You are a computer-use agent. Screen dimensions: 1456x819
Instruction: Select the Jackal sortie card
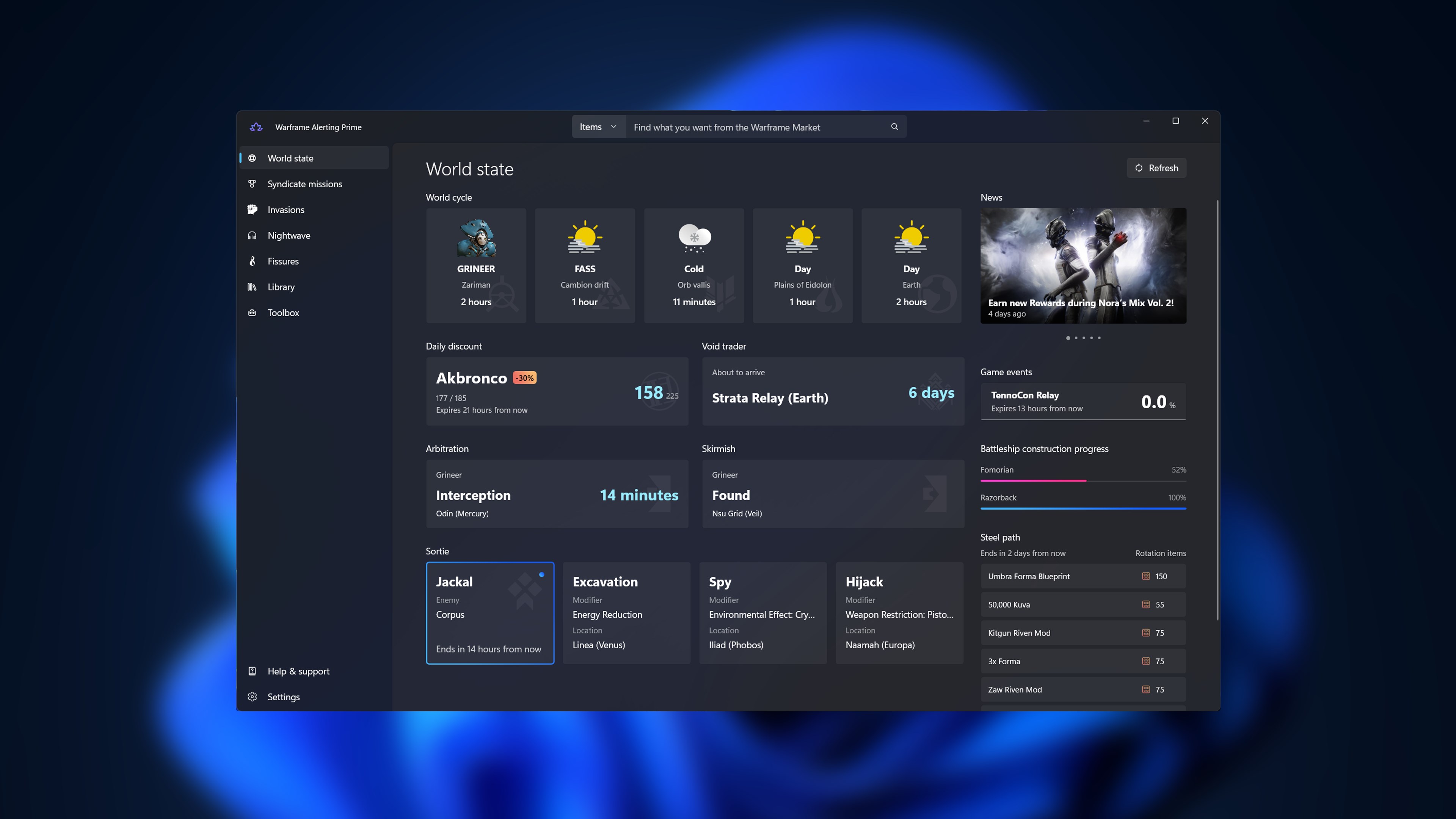point(490,613)
